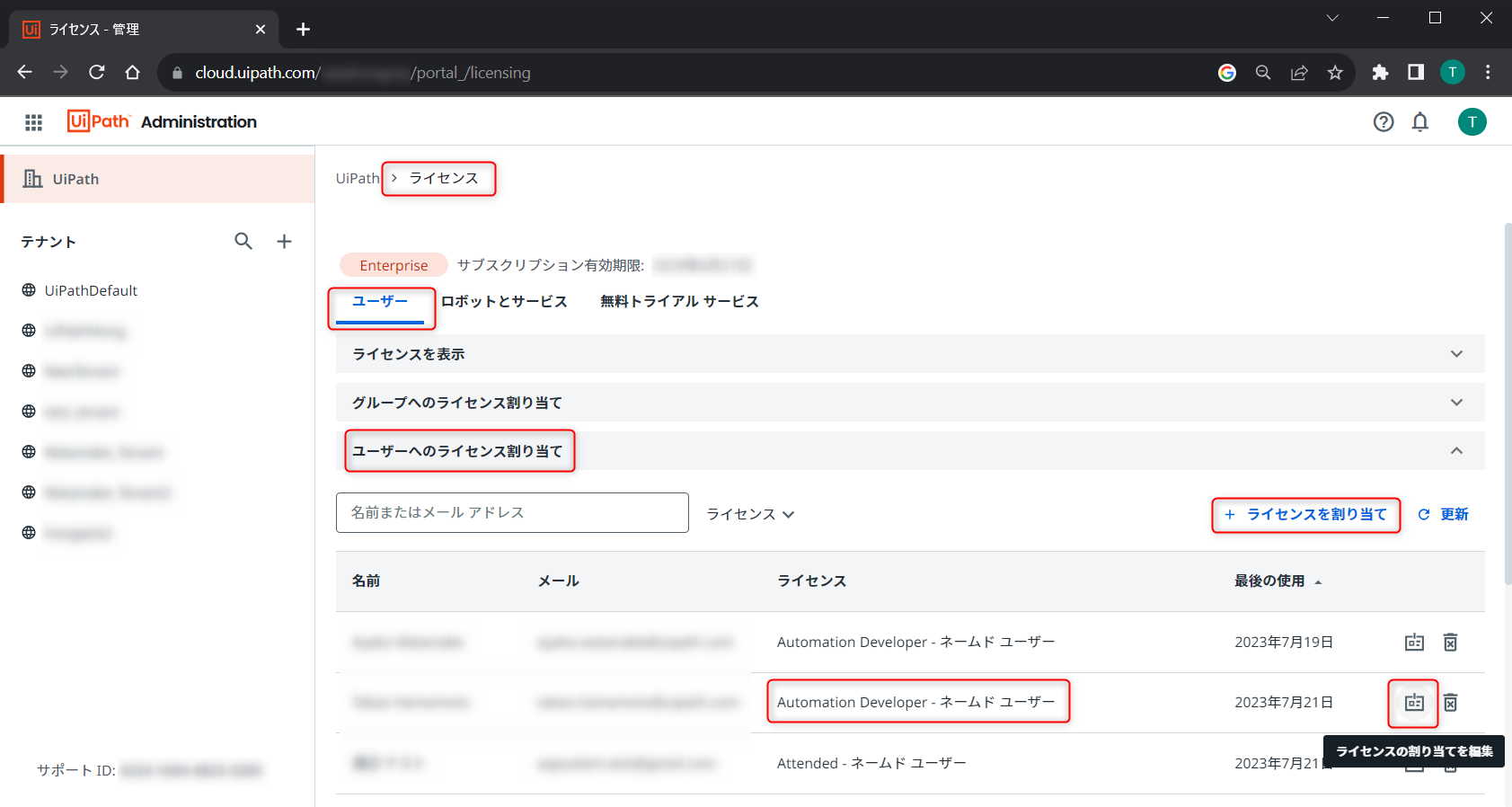Click the UiPath logo in header

pyautogui.click(x=99, y=121)
